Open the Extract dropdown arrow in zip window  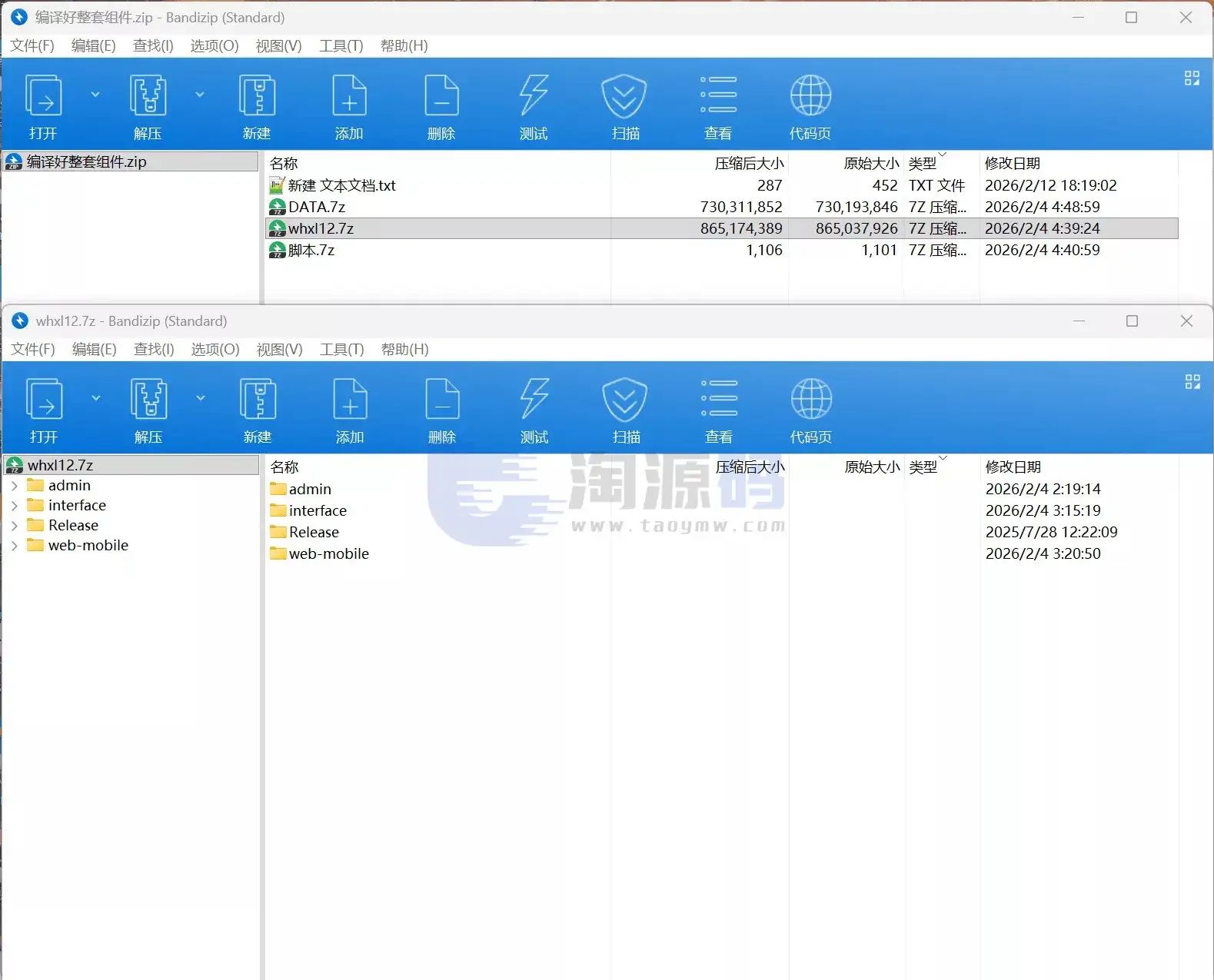pyautogui.click(x=200, y=95)
